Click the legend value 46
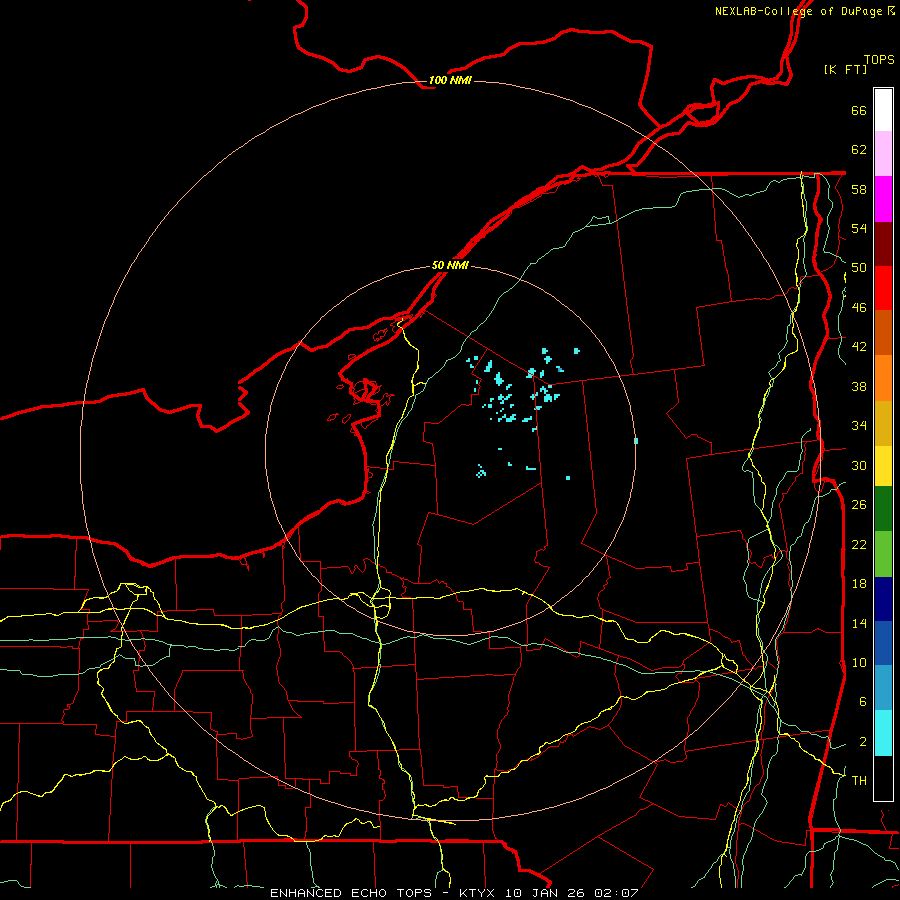 [x=859, y=308]
